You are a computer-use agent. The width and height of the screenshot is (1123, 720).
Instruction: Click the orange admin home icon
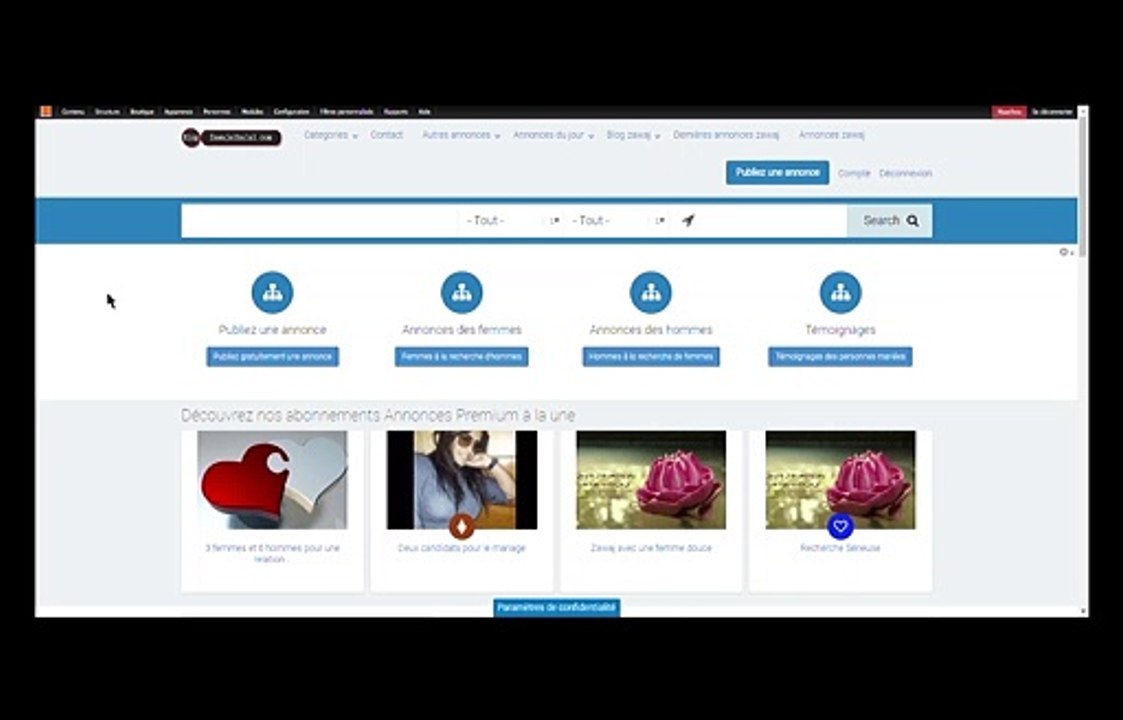46,112
